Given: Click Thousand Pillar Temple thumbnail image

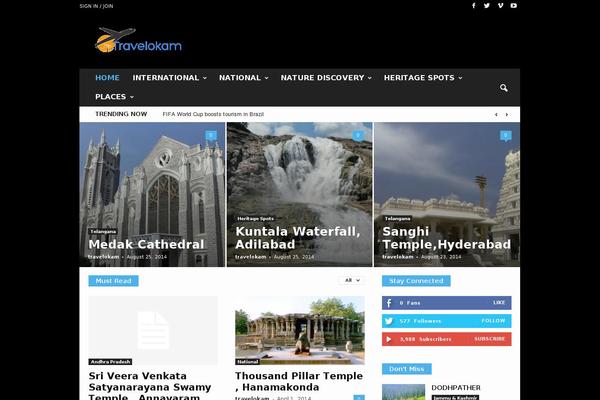Looking at the screenshot, I should [300, 330].
